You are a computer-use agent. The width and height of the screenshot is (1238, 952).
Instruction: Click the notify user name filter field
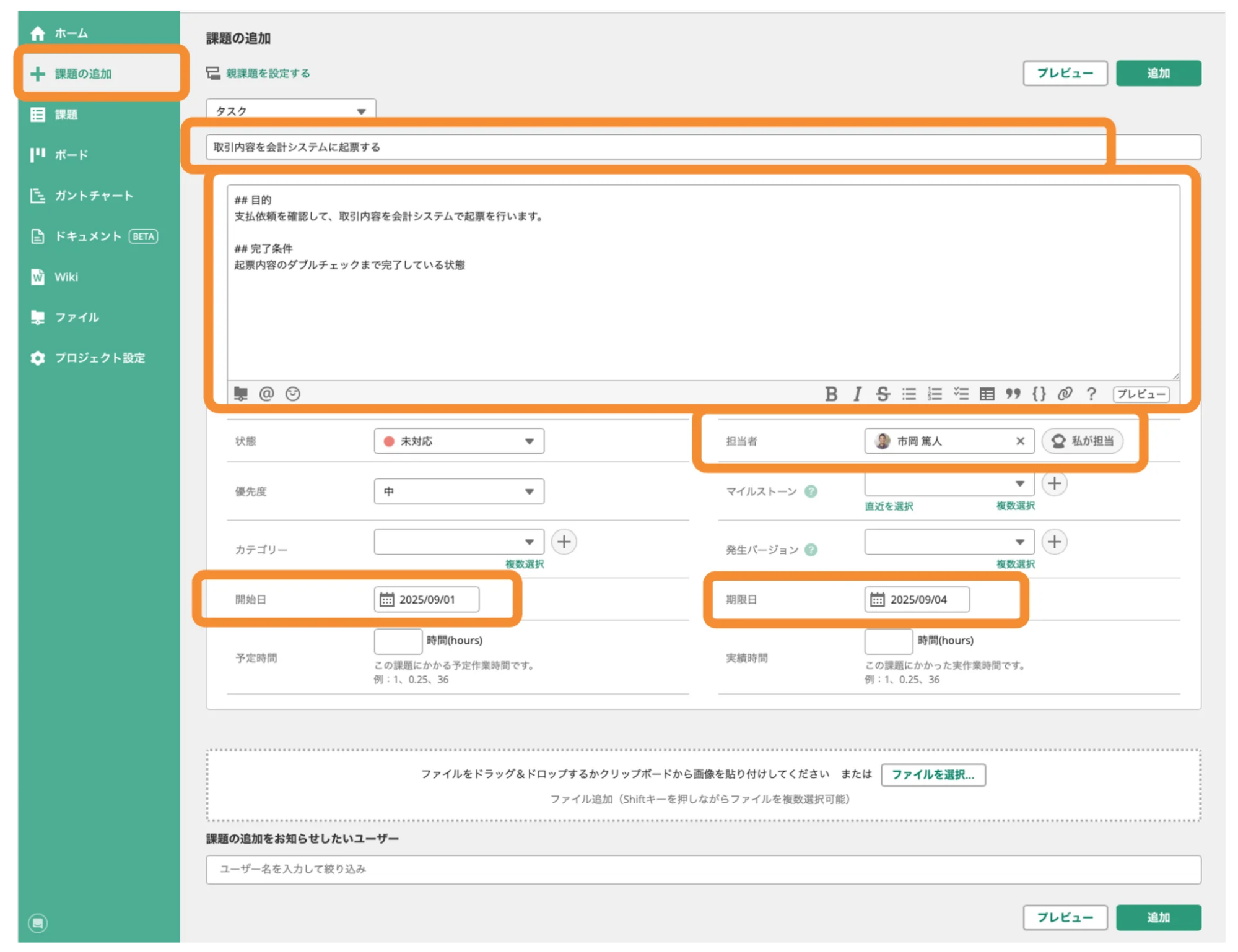(703, 870)
